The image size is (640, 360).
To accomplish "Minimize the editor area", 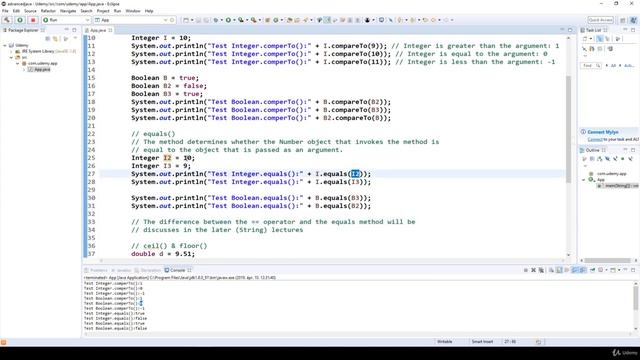I will 562,30.
